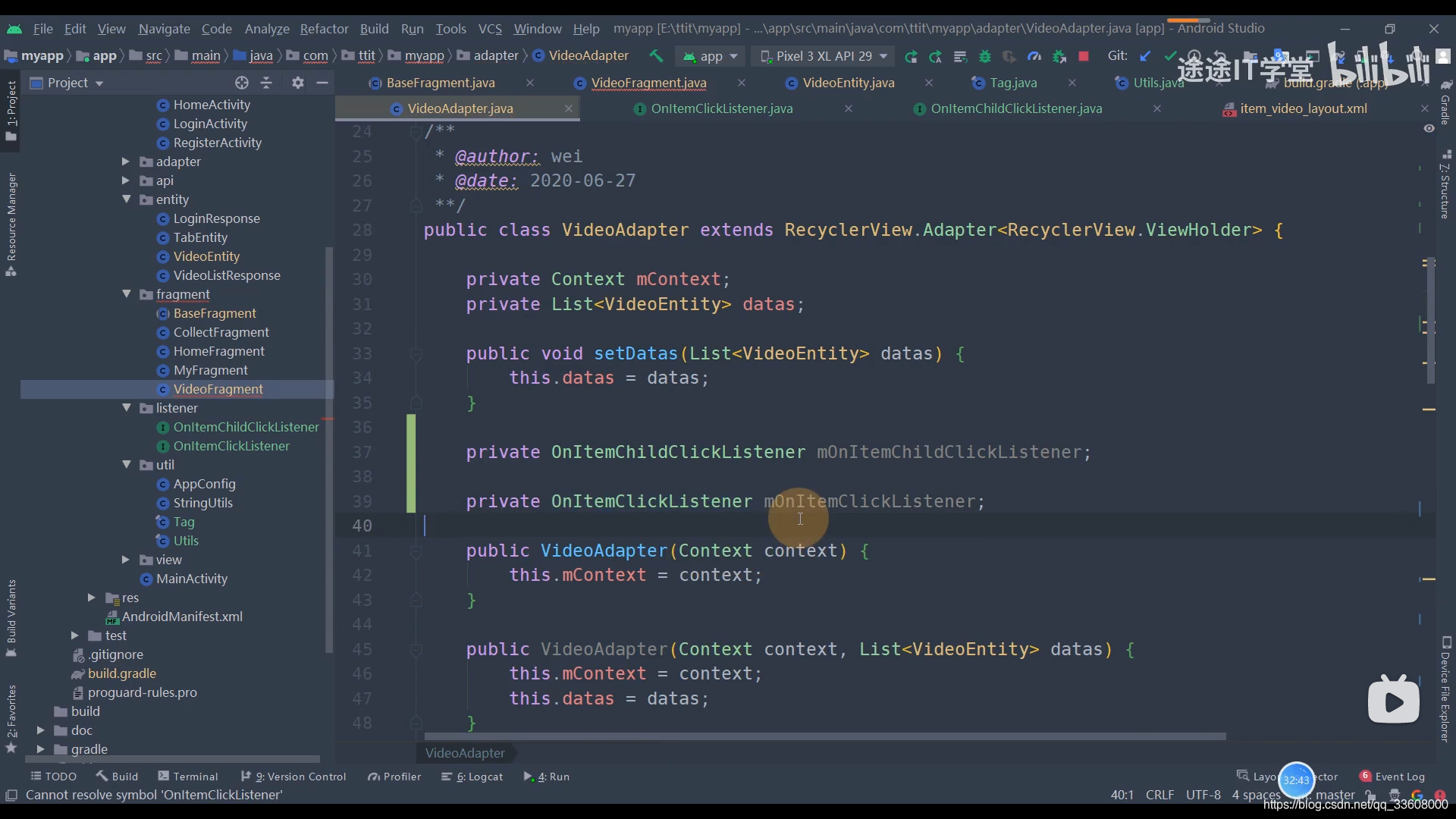Select MainActivity in project tree
Screen dimensions: 1456x819
coord(191,579)
